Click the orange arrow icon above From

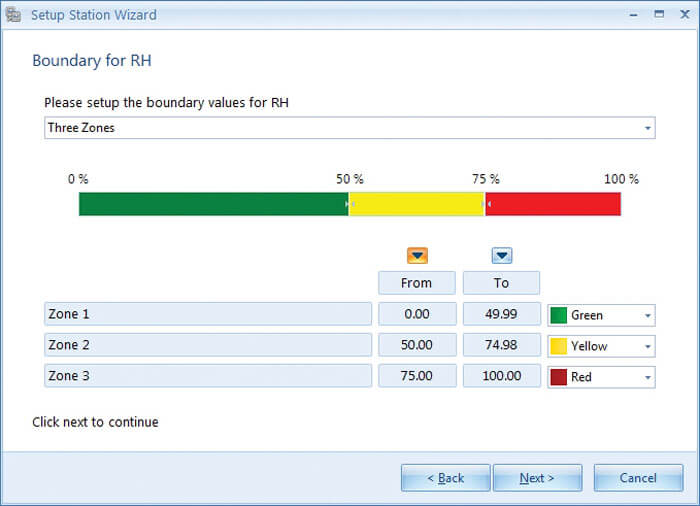click(417, 255)
